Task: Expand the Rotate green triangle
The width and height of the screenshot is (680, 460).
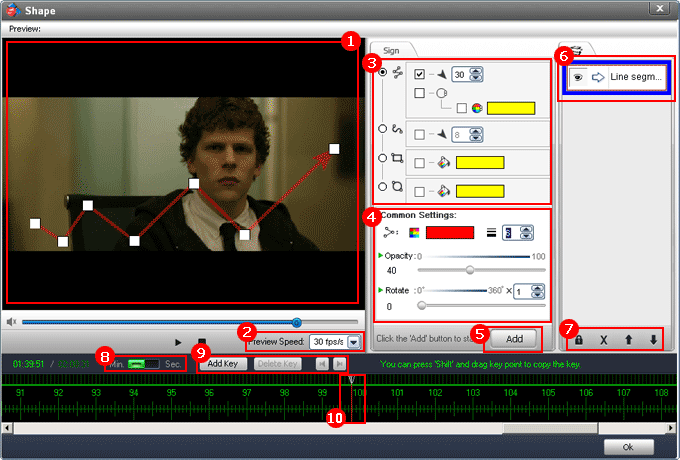Action: pos(381,290)
